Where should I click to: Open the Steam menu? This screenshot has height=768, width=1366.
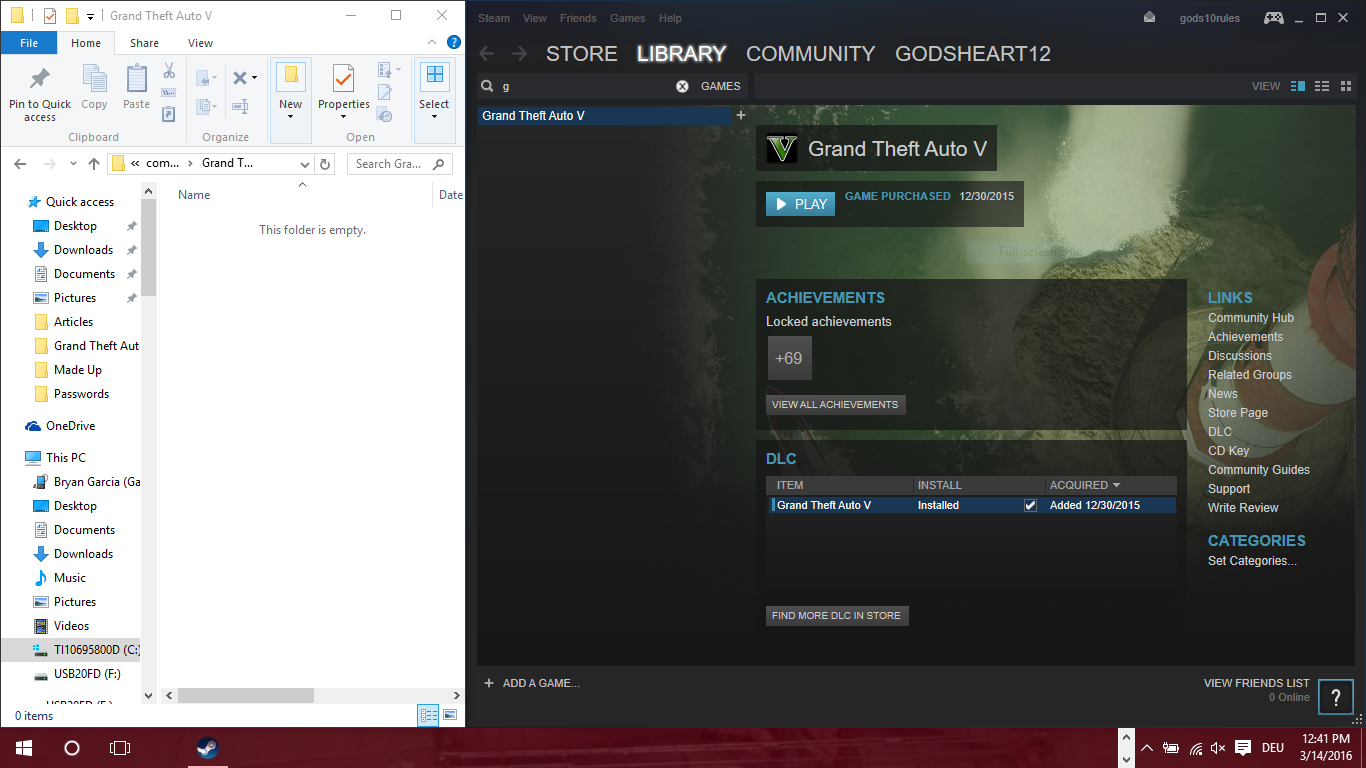tap(493, 18)
